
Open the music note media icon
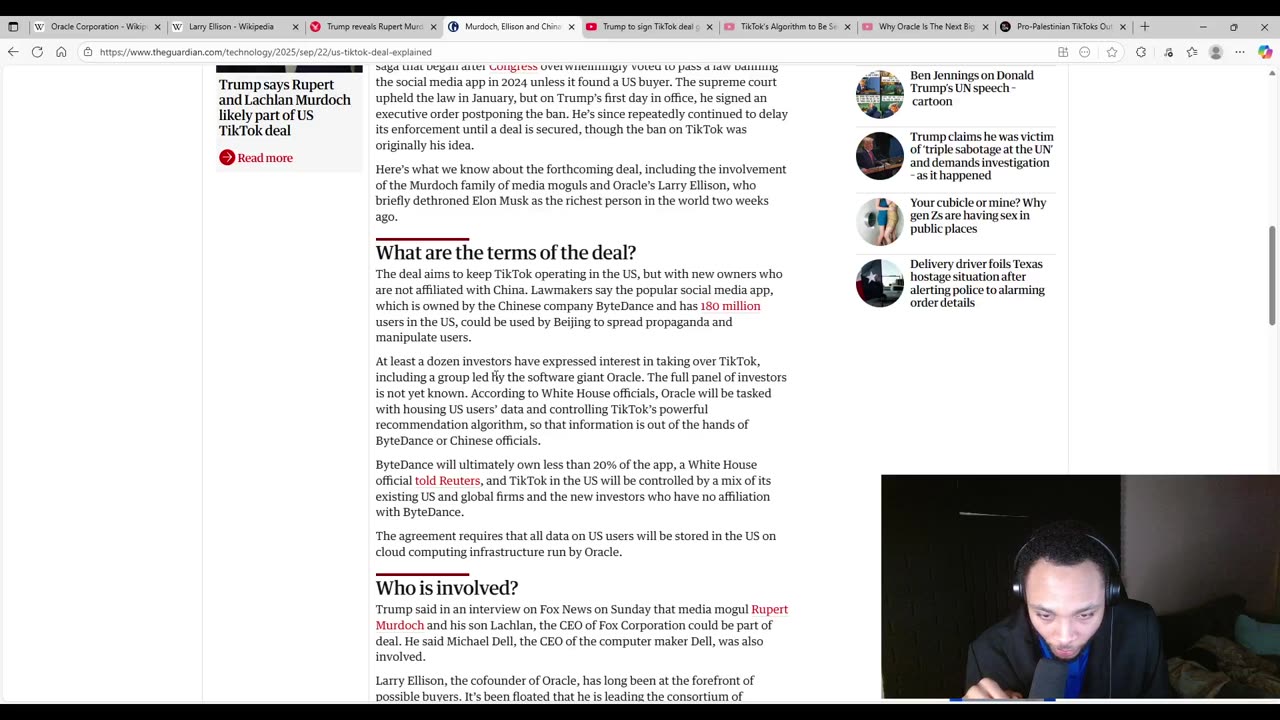coord(1167,52)
